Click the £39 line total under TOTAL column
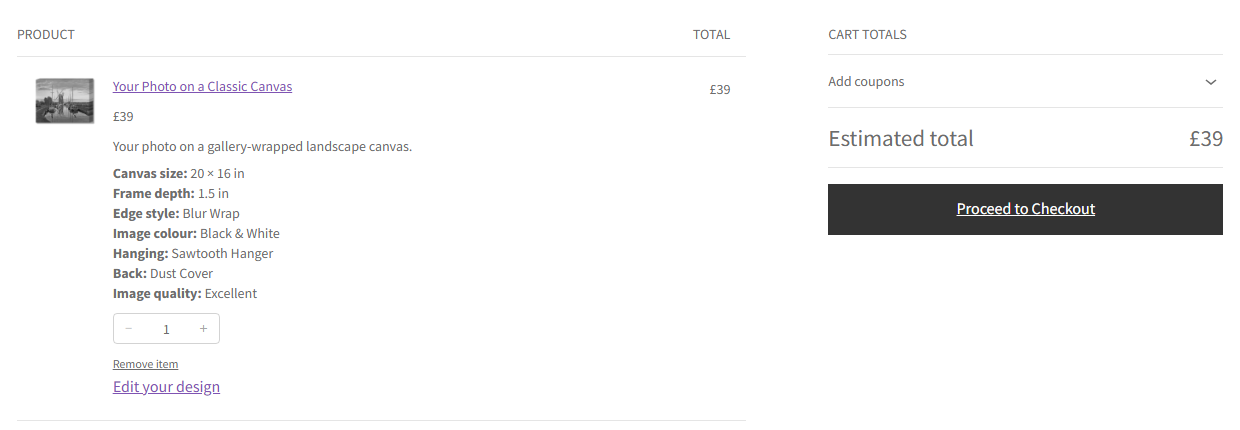This screenshot has width=1240, height=430. point(720,89)
